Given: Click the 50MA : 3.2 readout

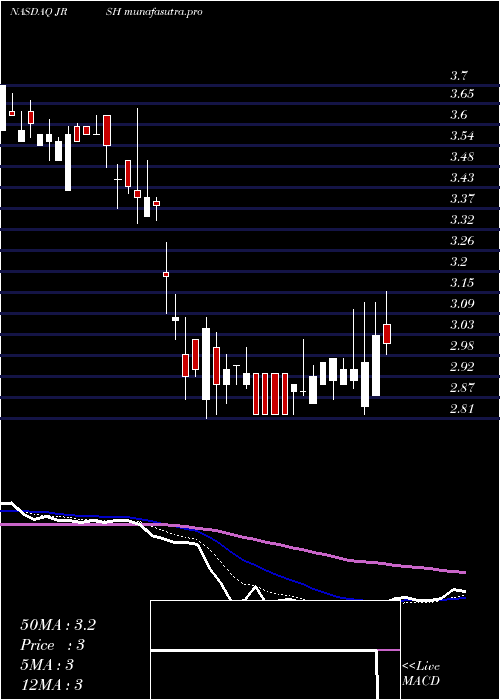Looking at the screenshot, I should click(x=58, y=625).
